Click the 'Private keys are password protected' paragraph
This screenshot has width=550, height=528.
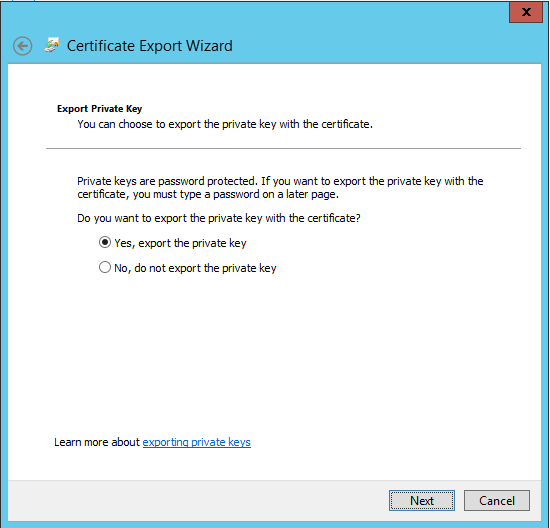point(280,188)
